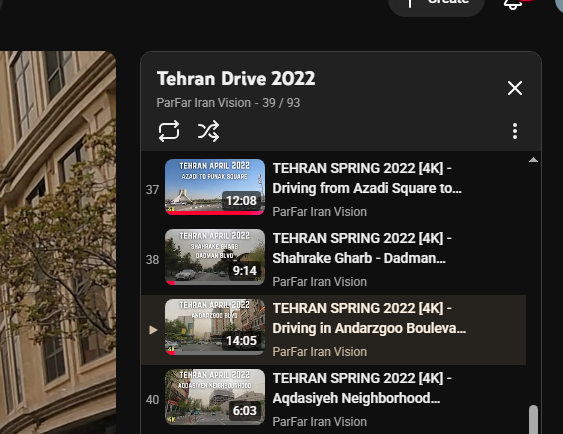Click playlist index number 37

152,190
